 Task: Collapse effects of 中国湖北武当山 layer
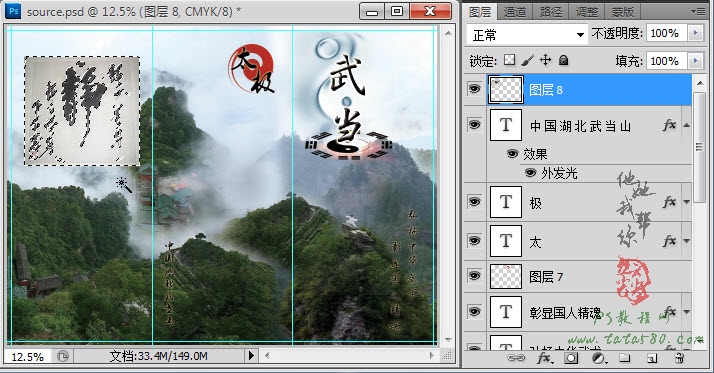pyautogui.click(x=687, y=125)
